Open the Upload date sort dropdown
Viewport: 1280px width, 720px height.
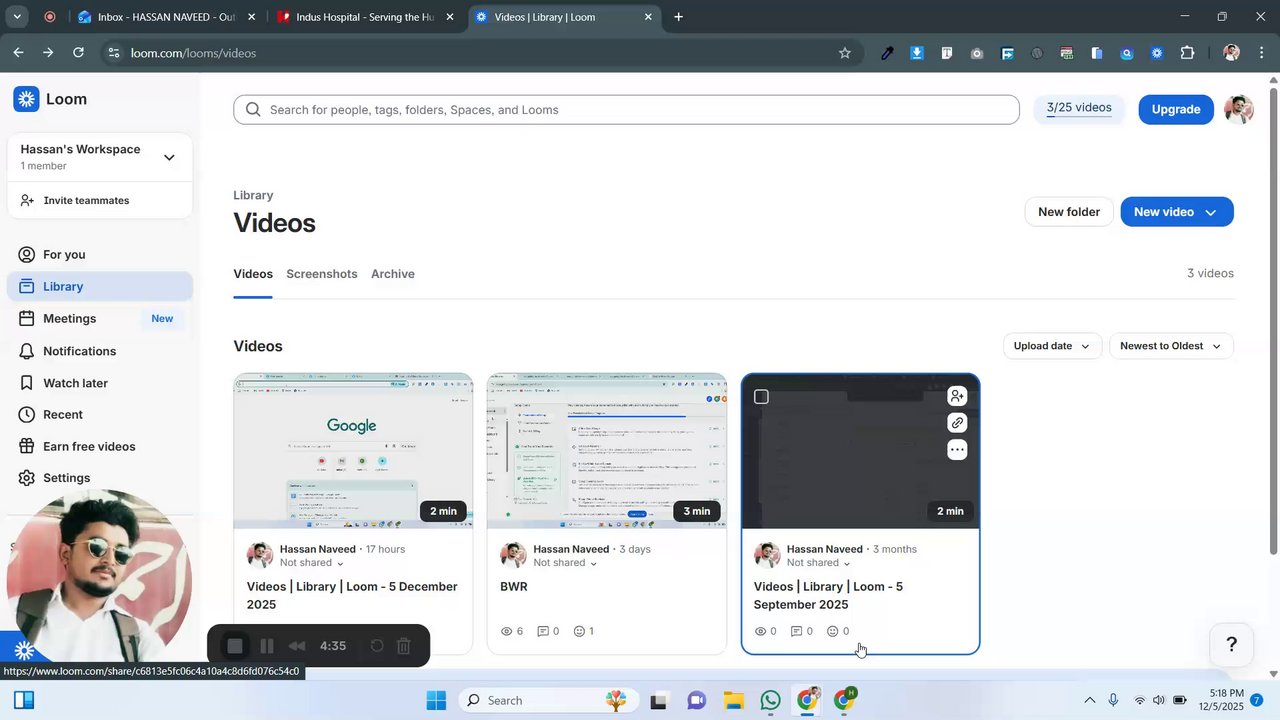coord(1052,346)
